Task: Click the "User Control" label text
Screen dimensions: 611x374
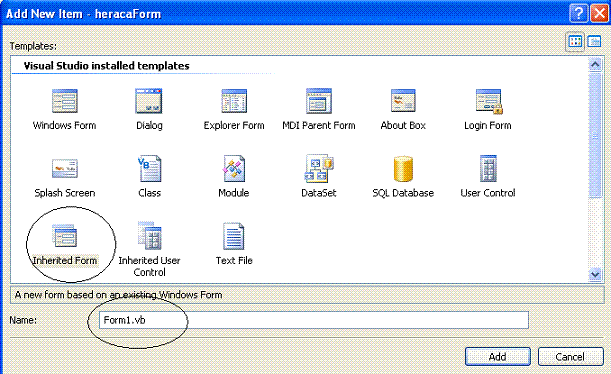Action: point(488,193)
